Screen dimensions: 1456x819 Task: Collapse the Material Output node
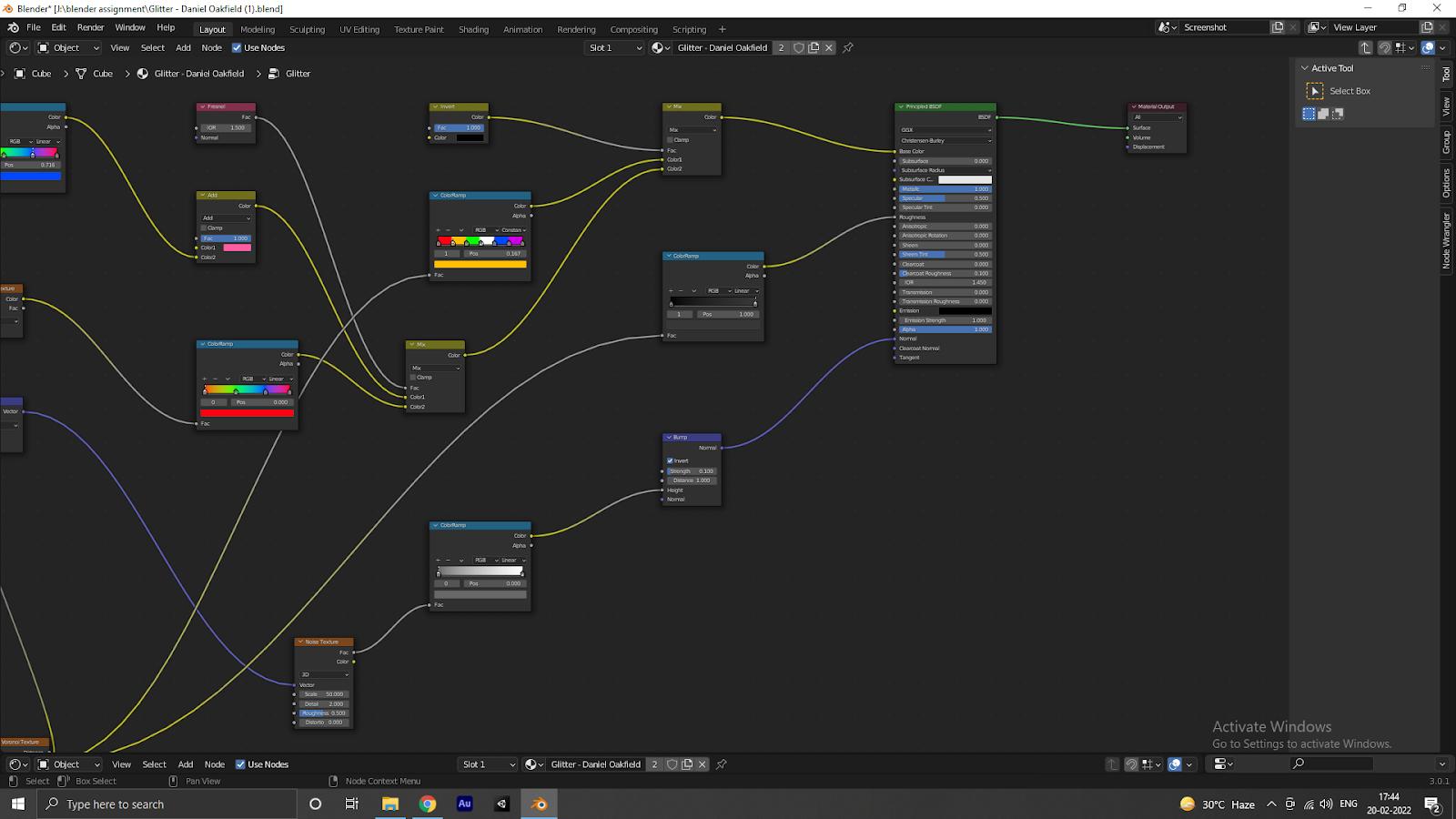coord(1134,106)
